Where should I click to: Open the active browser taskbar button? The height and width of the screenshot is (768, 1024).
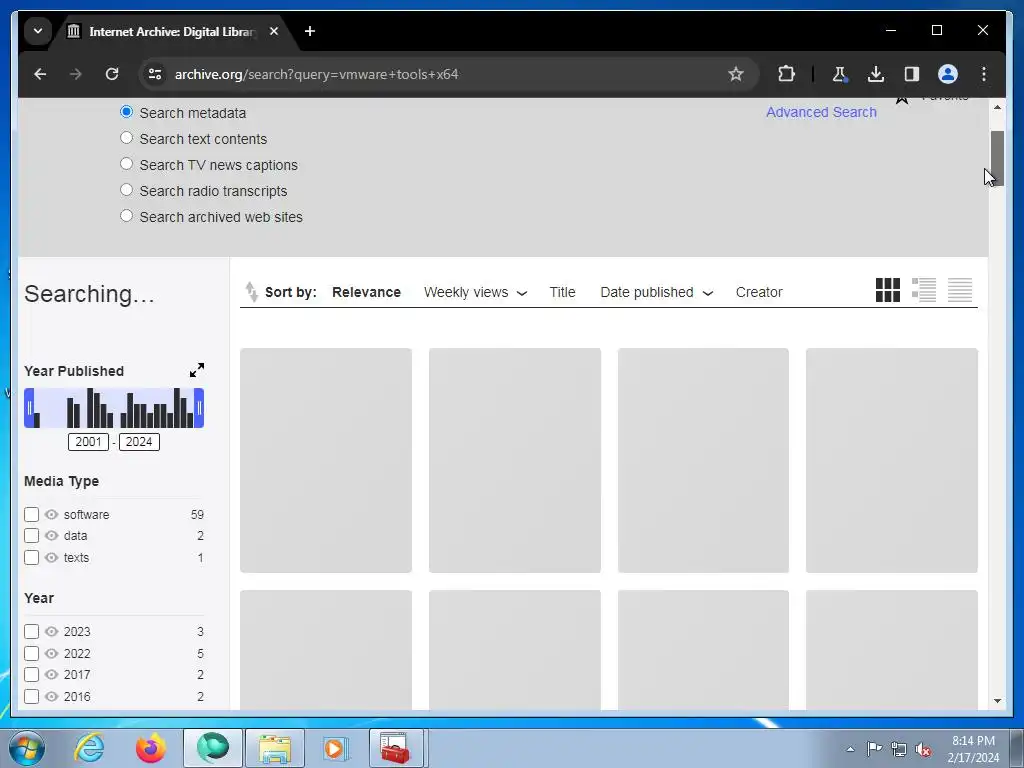pyautogui.click(x=213, y=748)
